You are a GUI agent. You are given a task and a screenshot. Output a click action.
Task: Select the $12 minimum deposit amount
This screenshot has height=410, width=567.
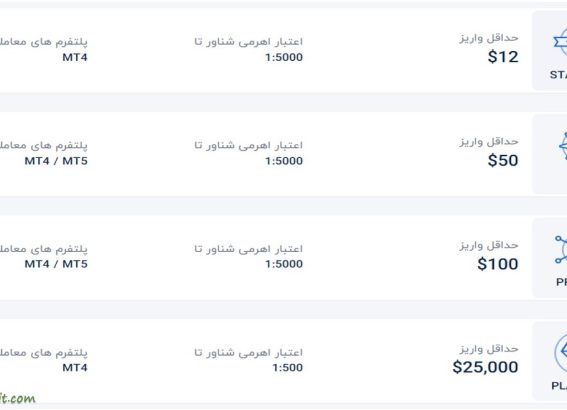(503, 57)
